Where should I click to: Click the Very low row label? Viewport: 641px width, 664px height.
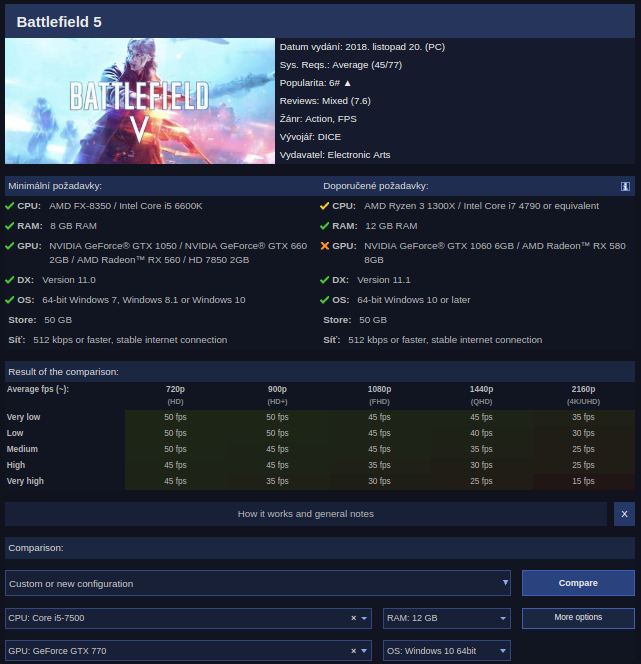23,417
